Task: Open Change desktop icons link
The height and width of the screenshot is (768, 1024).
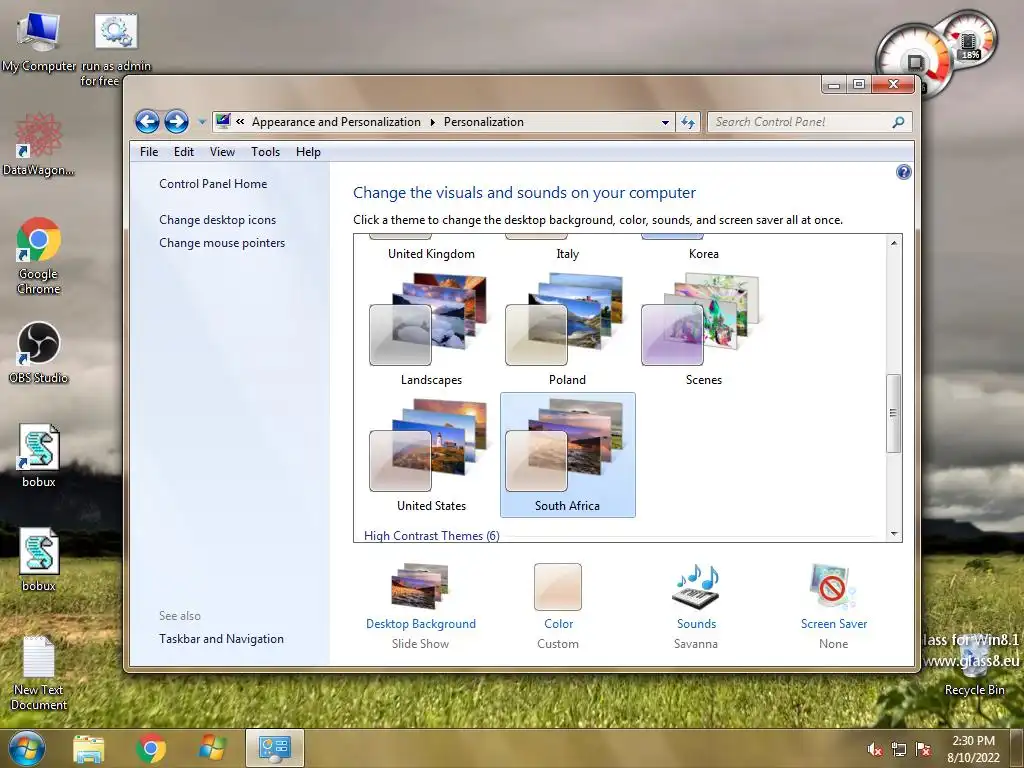Action: click(x=217, y=220)
